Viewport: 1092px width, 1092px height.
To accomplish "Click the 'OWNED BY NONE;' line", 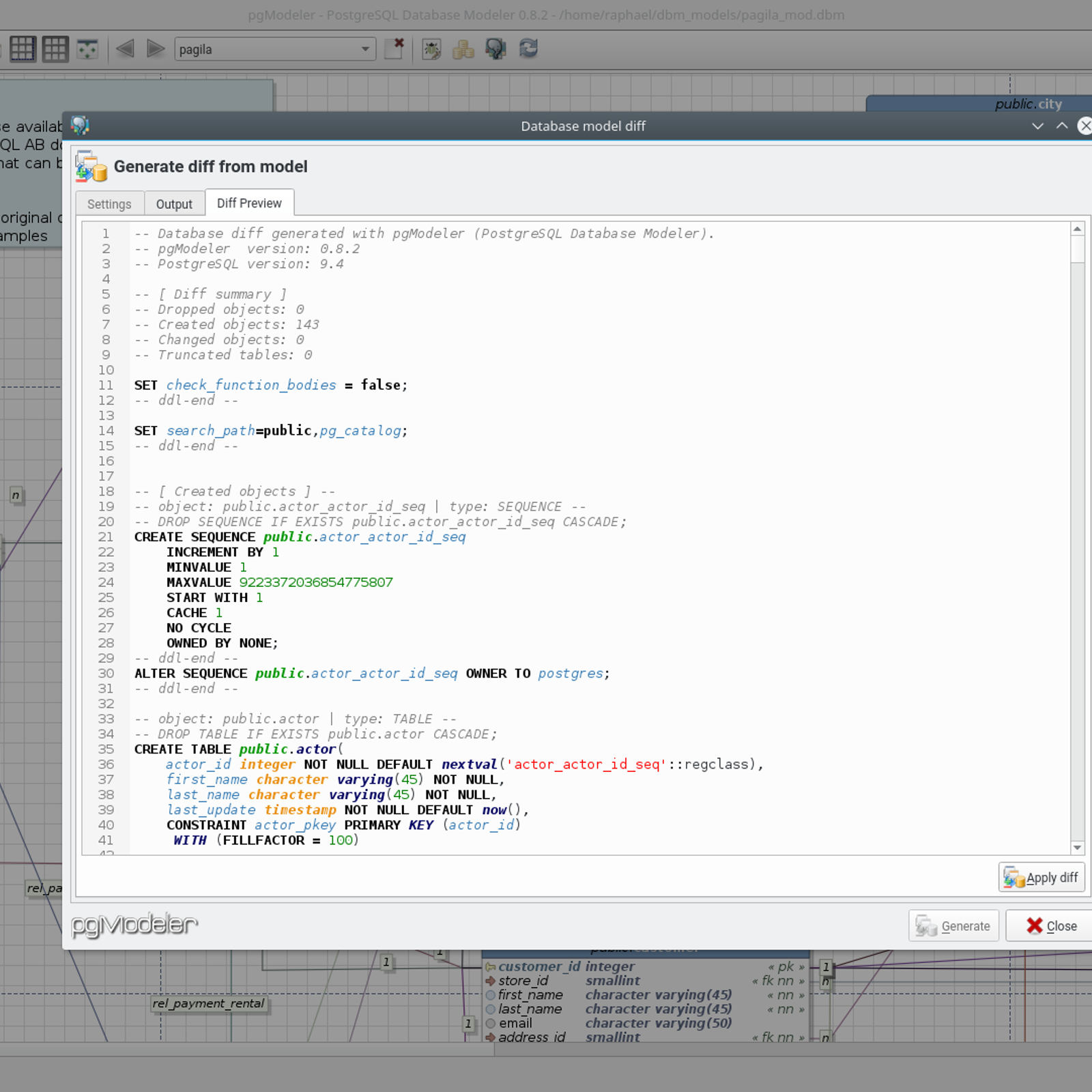I will [x=222, y=643].
